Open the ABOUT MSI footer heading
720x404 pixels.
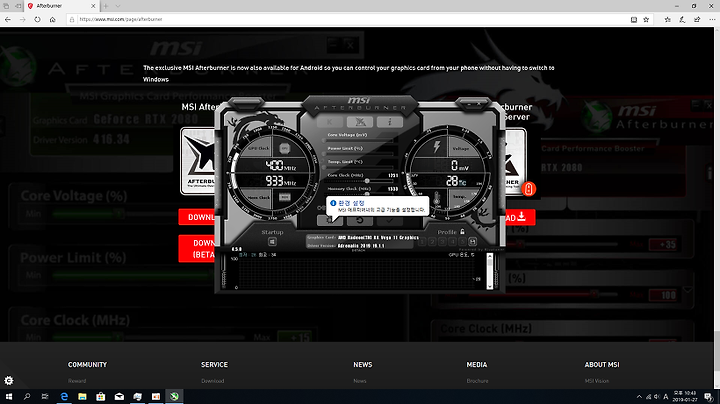[602, 365]
